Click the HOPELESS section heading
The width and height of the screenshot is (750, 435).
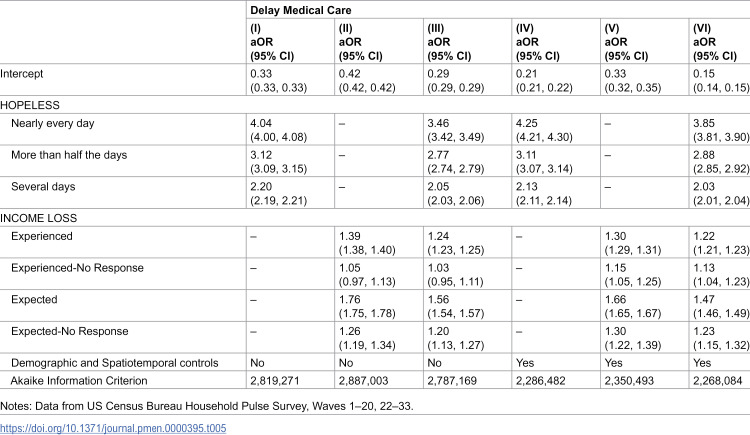tap(30, 105)
